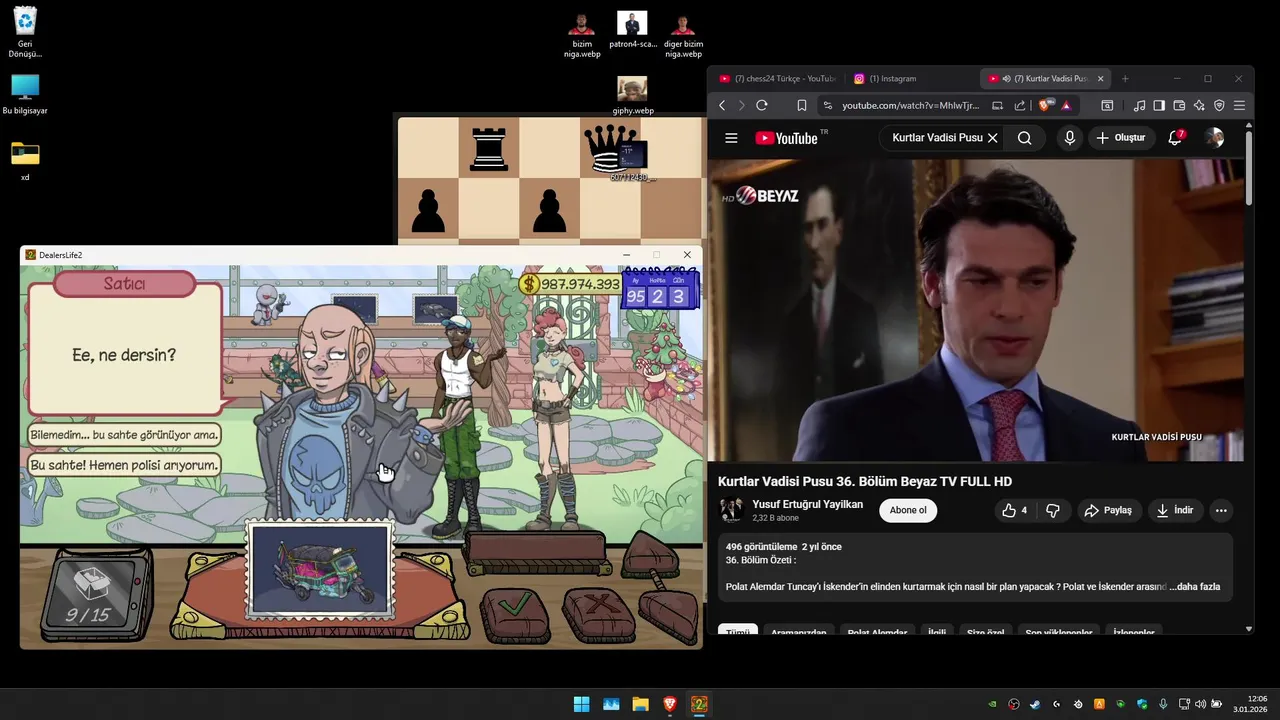The height and width of the screenshot is (720, 1280).
Task: Open Leo AI sparkle icon
Action: coord(1199,105)
